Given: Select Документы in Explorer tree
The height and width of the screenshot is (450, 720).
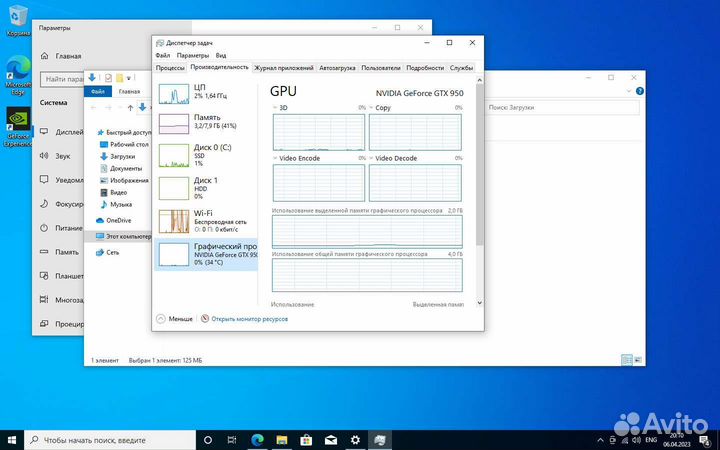Looking at the screenshot, I should [x=121, y=168].
